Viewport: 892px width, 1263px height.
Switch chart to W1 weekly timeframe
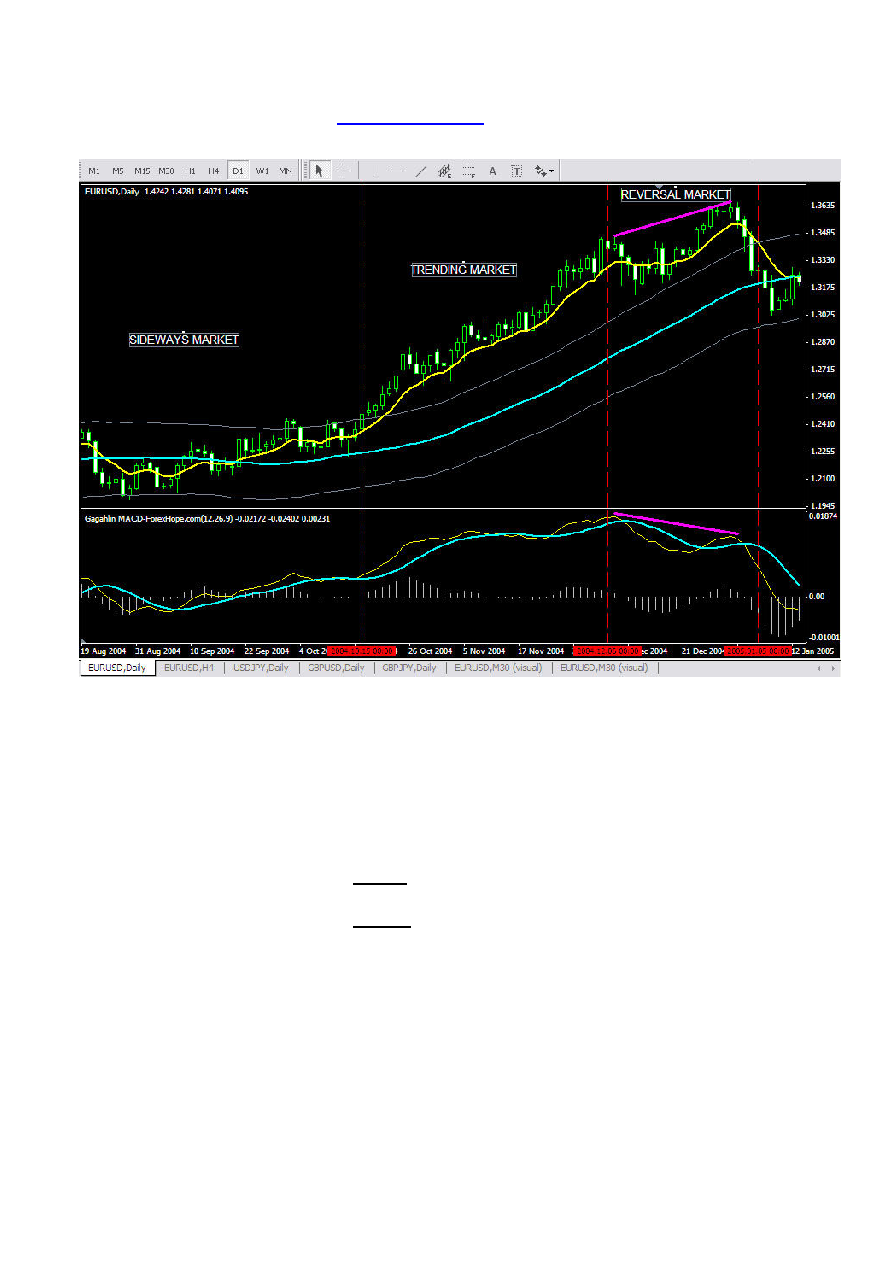pos(262,170)
